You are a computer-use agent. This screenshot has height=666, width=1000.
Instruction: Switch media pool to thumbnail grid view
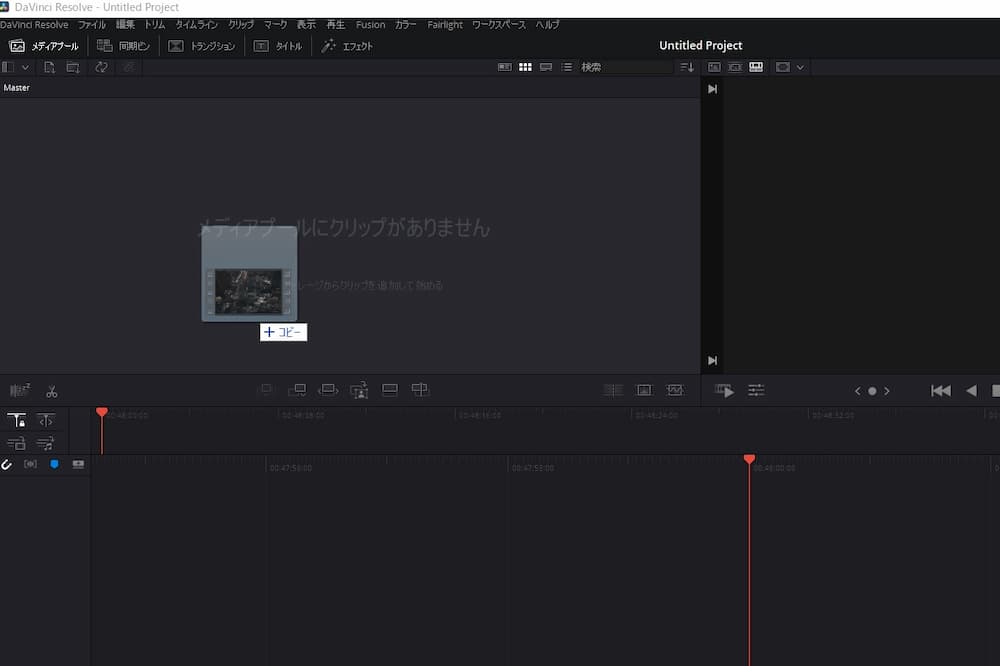point(526,67)
